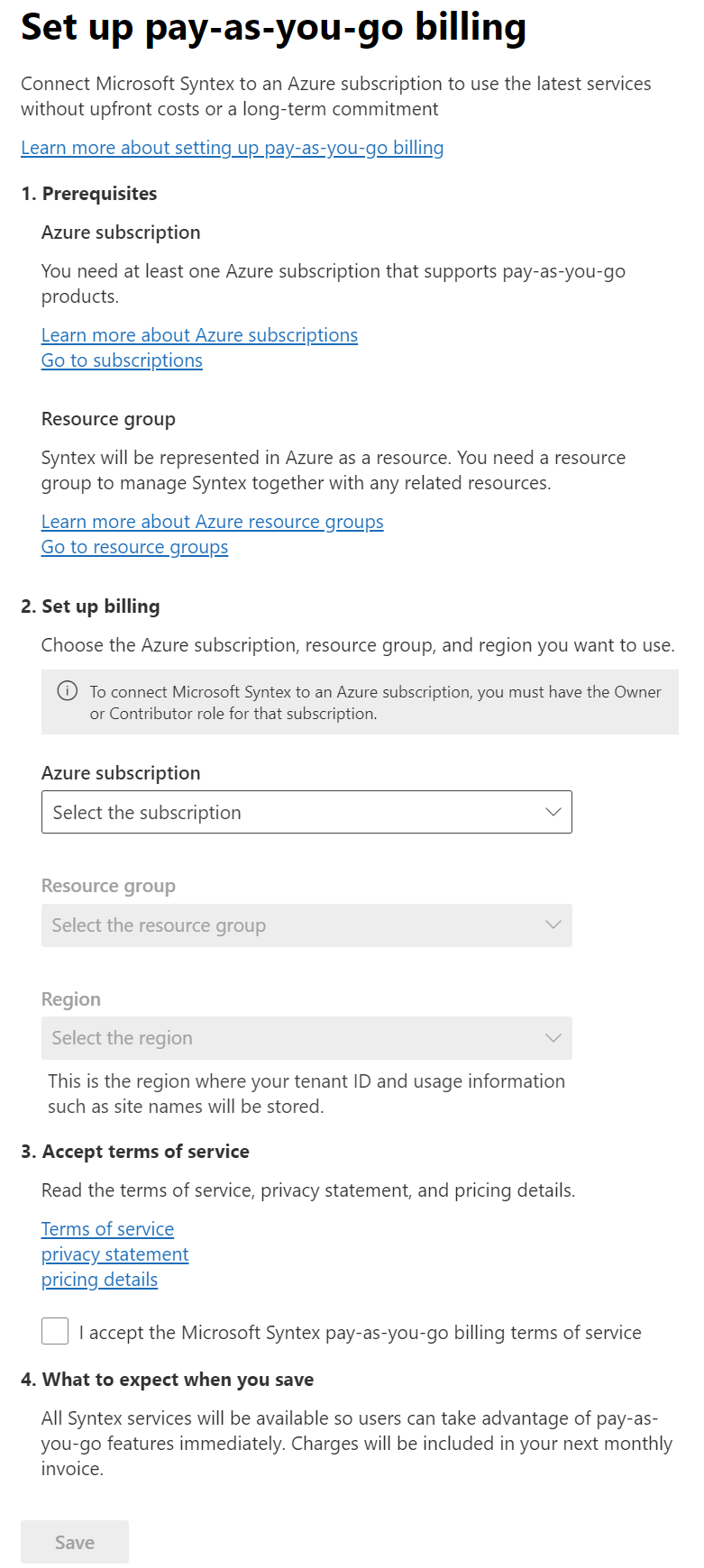Click the Owner or Contributor role notice banner
This screenshot has height=1568, width=704.
pos(360,702)
